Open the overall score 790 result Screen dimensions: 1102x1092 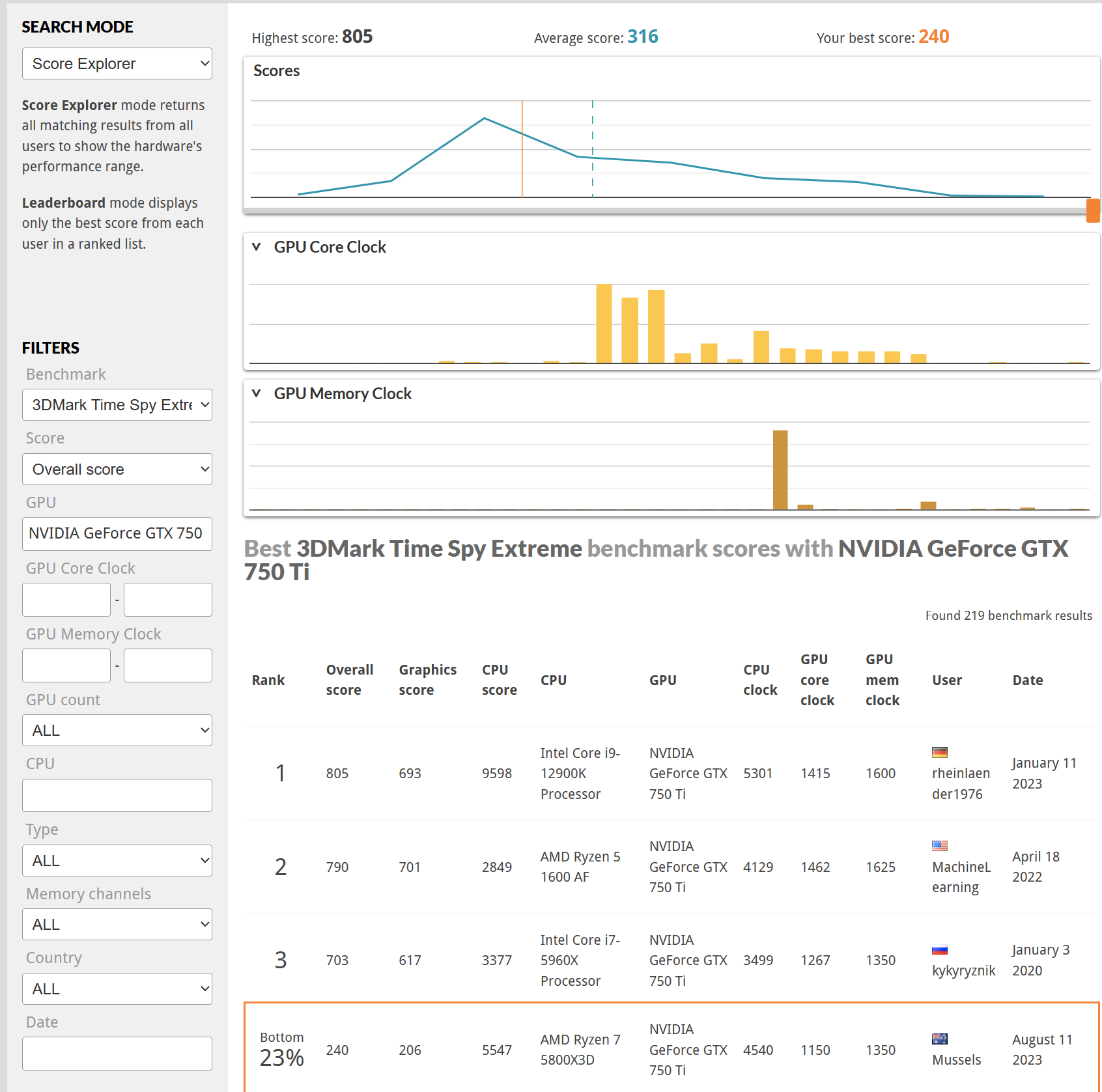(x=337, y=867)
